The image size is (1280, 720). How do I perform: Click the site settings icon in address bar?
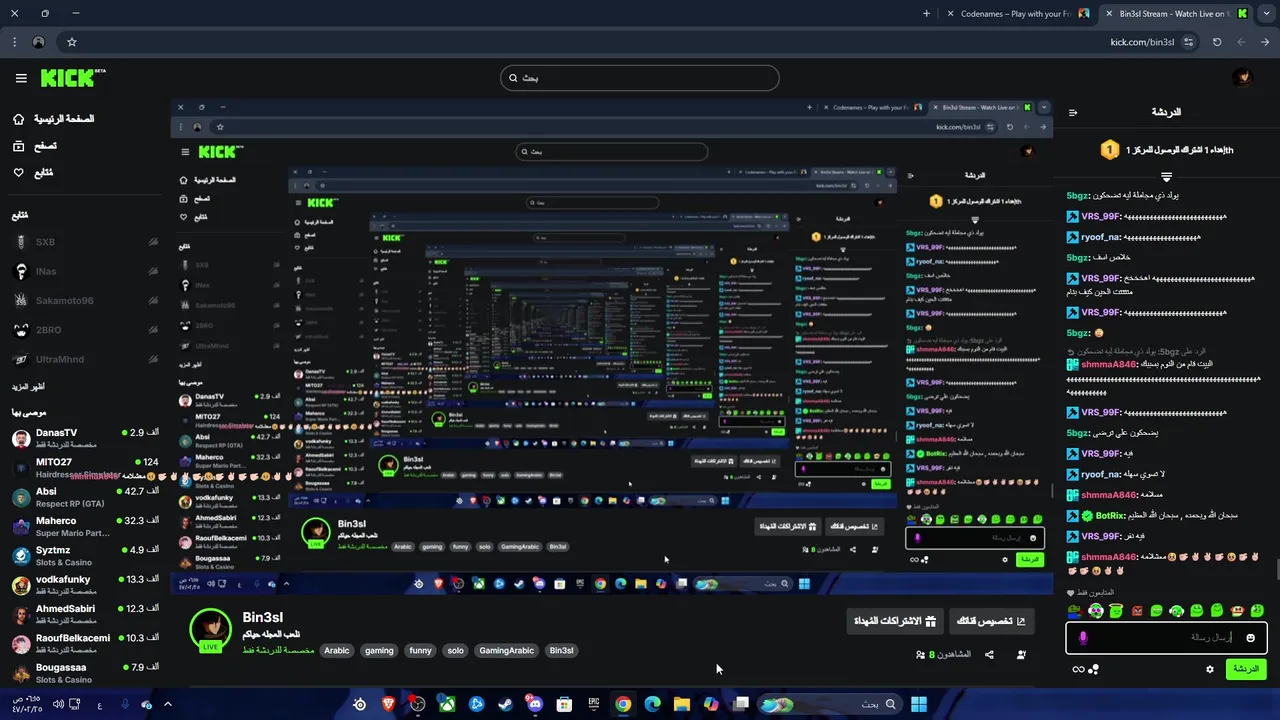point(1188,42)
